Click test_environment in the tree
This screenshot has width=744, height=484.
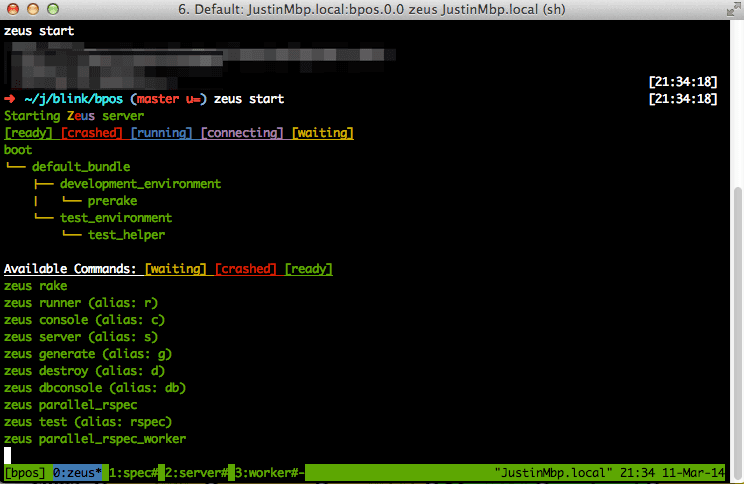point(115,218)
